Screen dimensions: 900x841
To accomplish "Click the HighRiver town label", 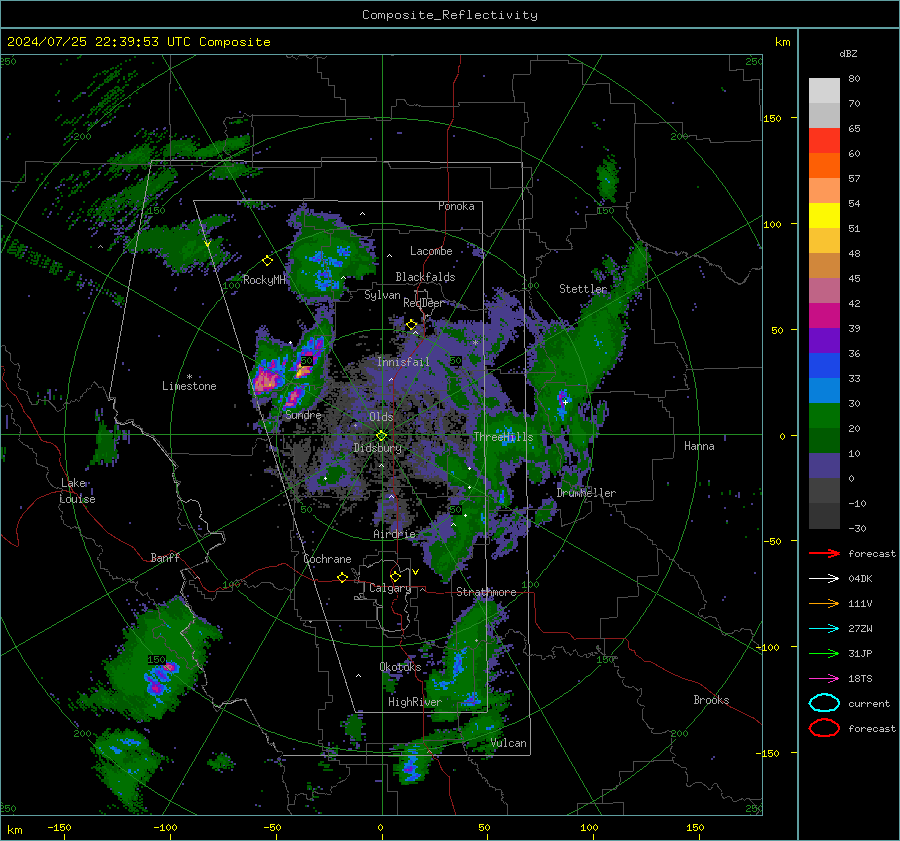I will [415, 702].
